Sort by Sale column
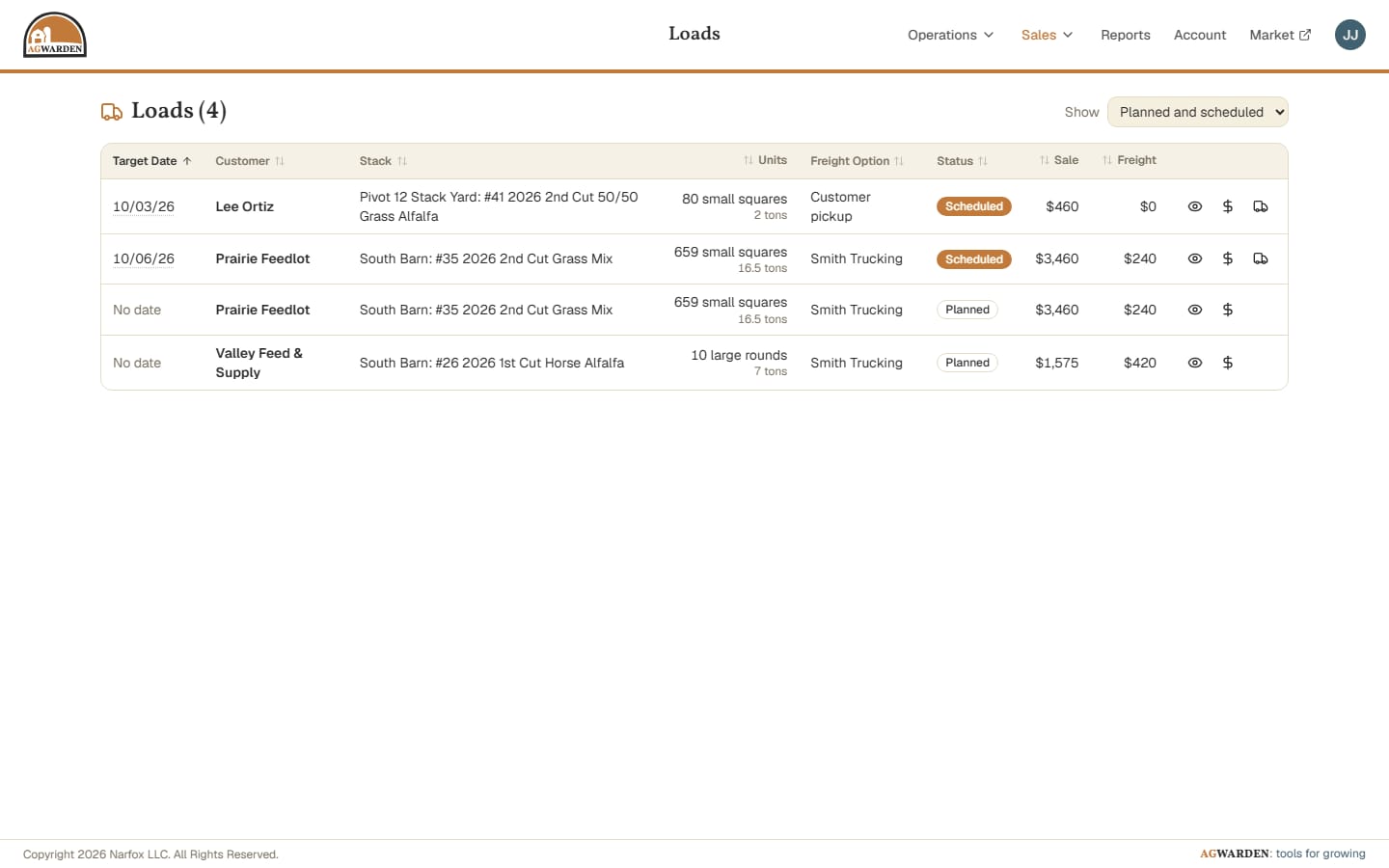 pyautogui.click(x=1058, y=160)
